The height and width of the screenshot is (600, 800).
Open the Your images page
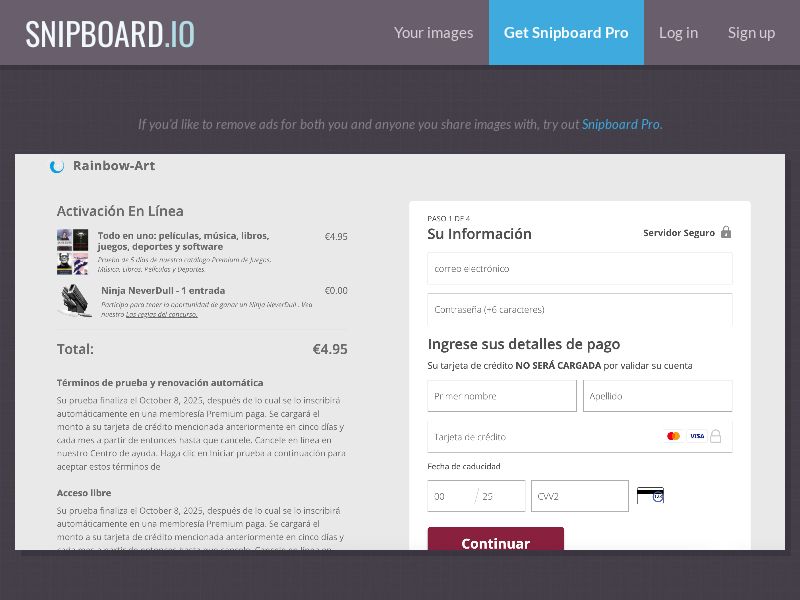(x=433, y=33)
